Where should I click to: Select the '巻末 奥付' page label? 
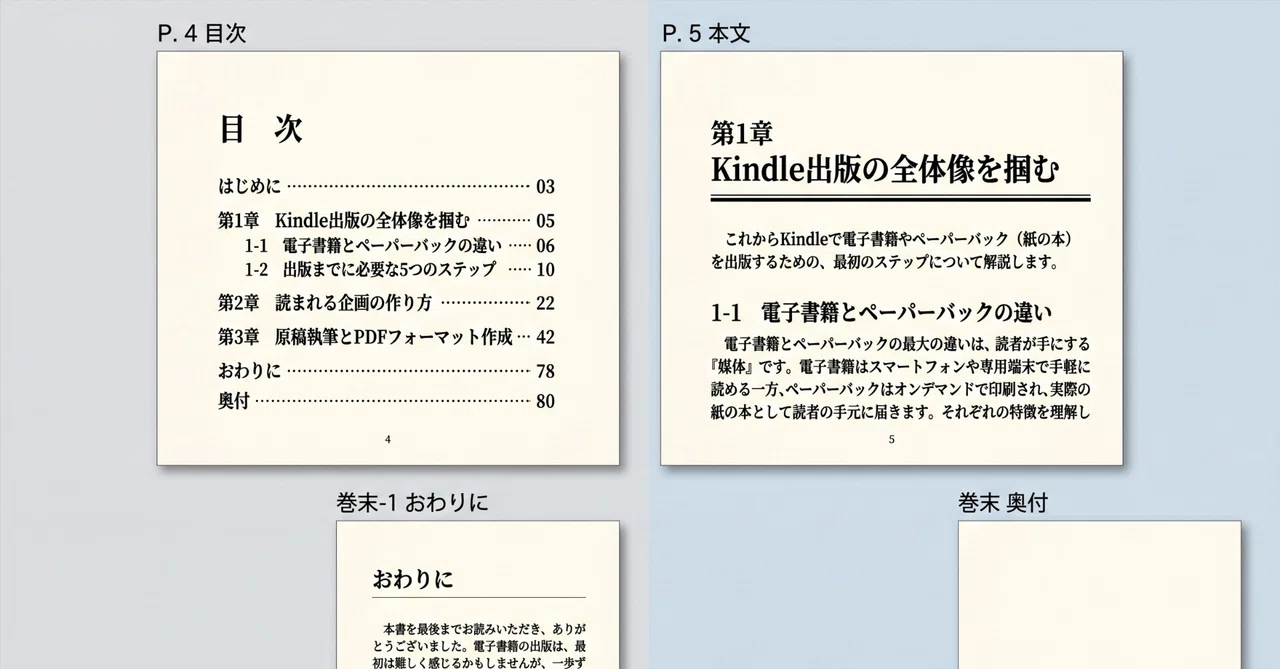point(1002,503)
